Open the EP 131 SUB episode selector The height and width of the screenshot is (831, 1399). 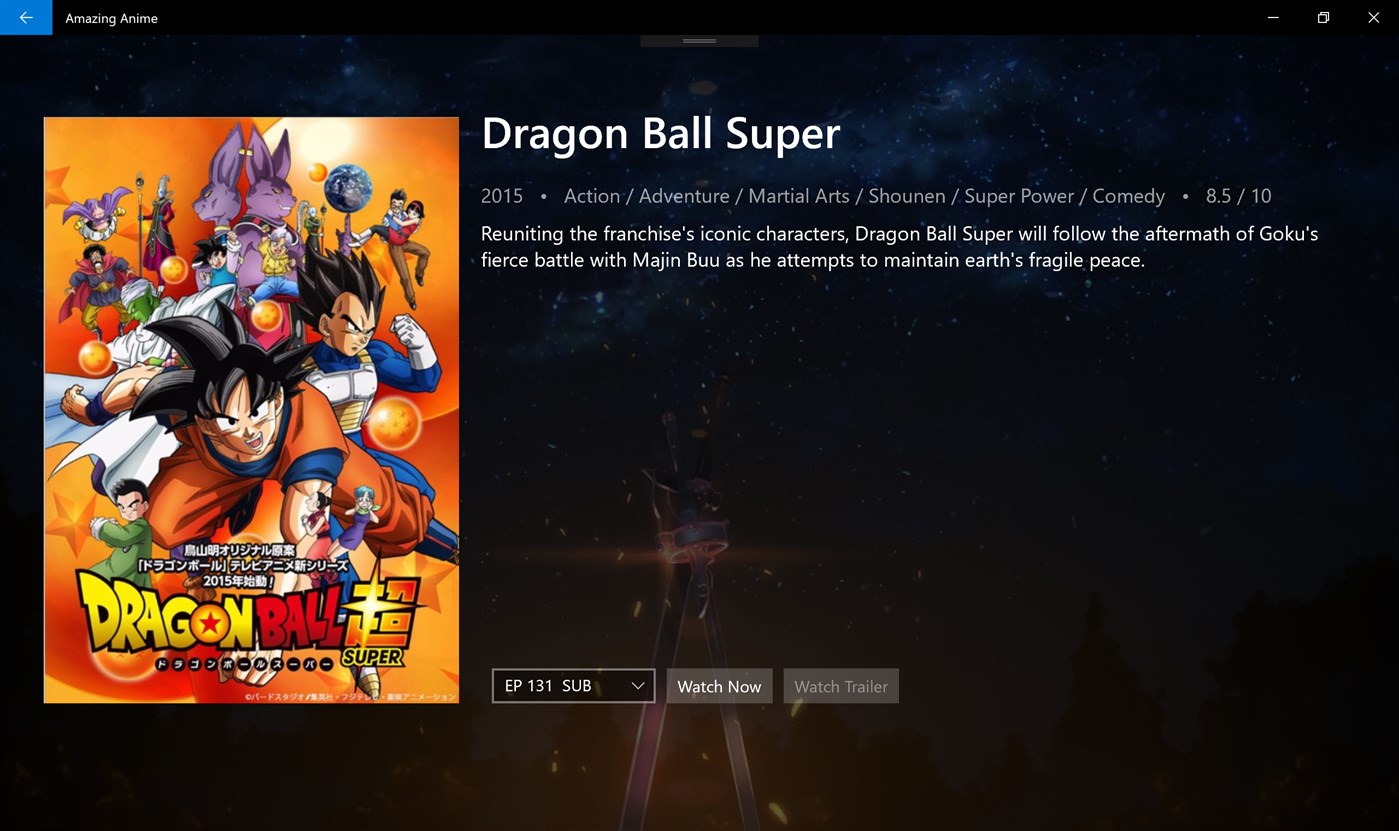tap(573, 686)
